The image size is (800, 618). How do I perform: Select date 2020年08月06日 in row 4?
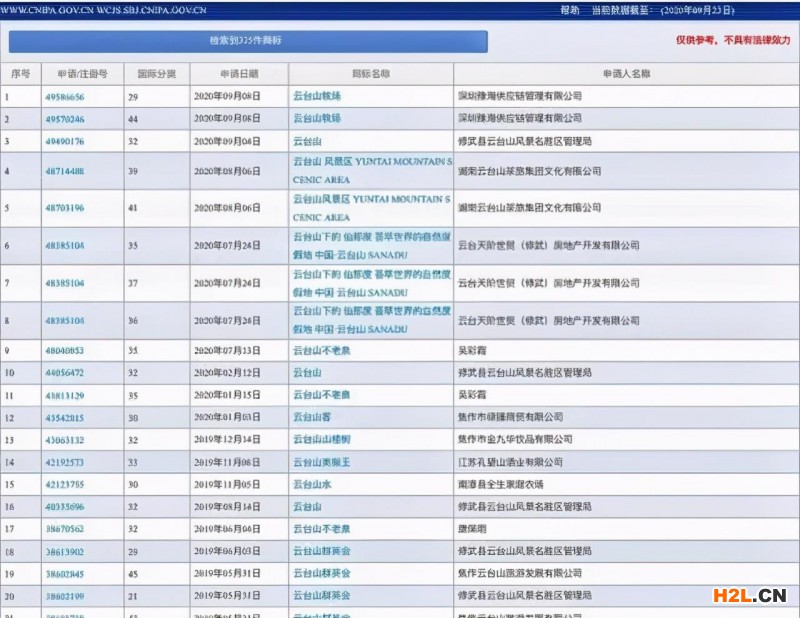pyautogui.click(x=227, y=171)
